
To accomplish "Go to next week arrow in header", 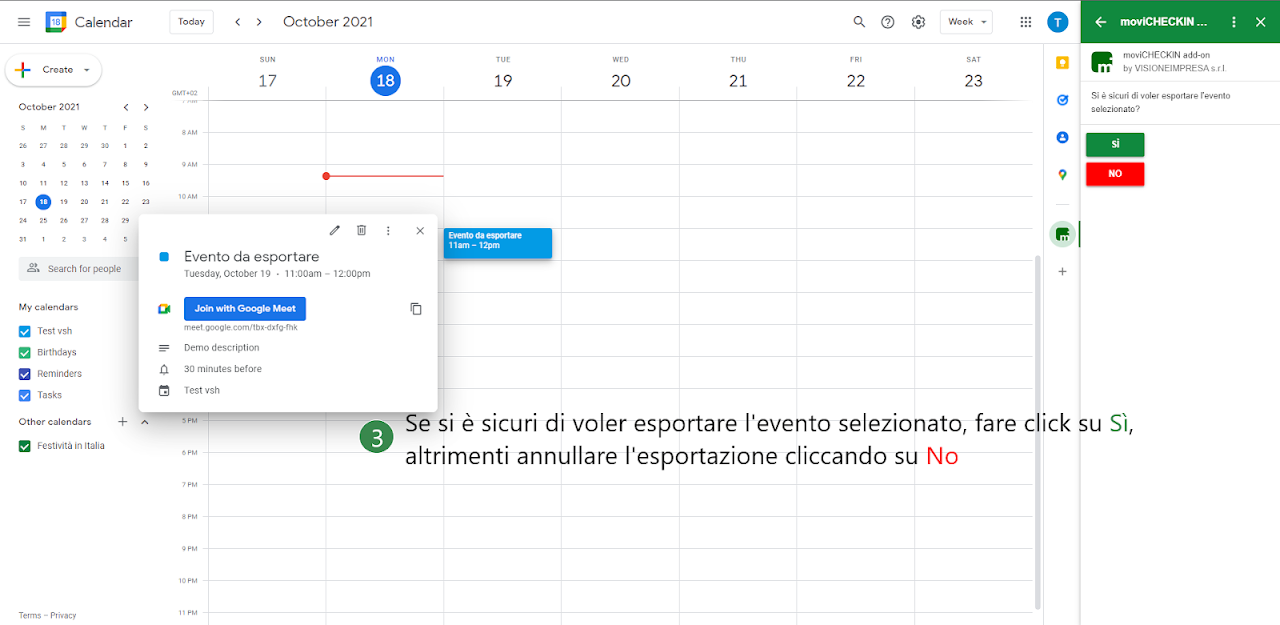I will tap(260, 22).
